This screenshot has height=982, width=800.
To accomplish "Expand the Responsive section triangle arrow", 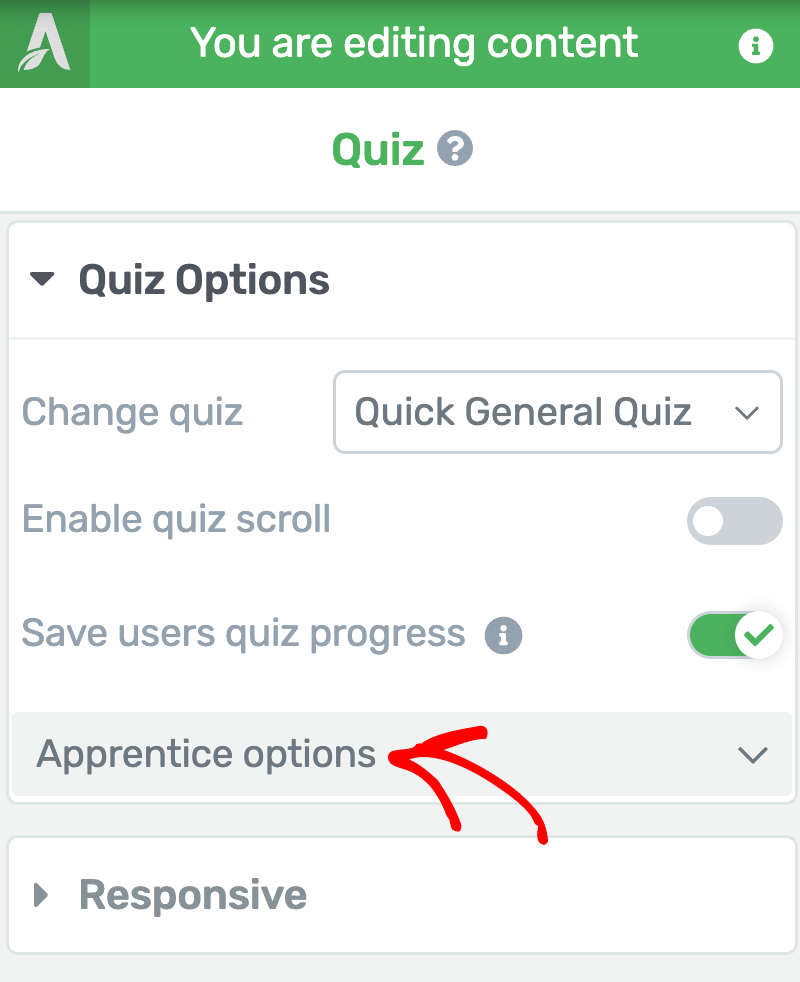I will click(x=41, y=895).
